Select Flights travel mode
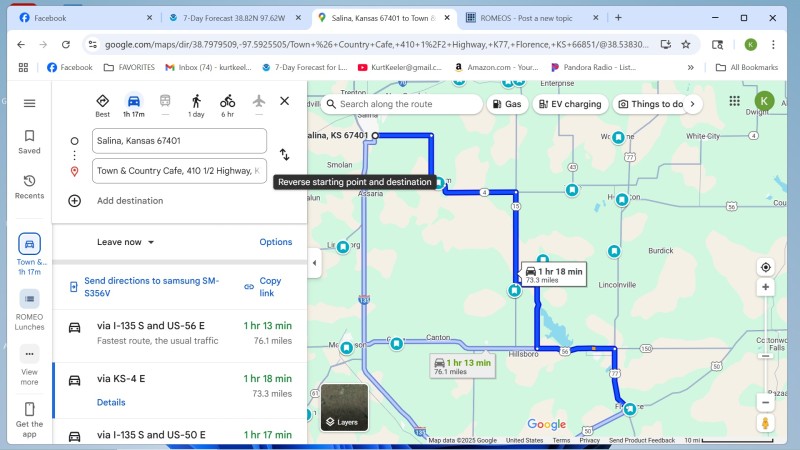The image size is (800, 450). pos(259,106)
